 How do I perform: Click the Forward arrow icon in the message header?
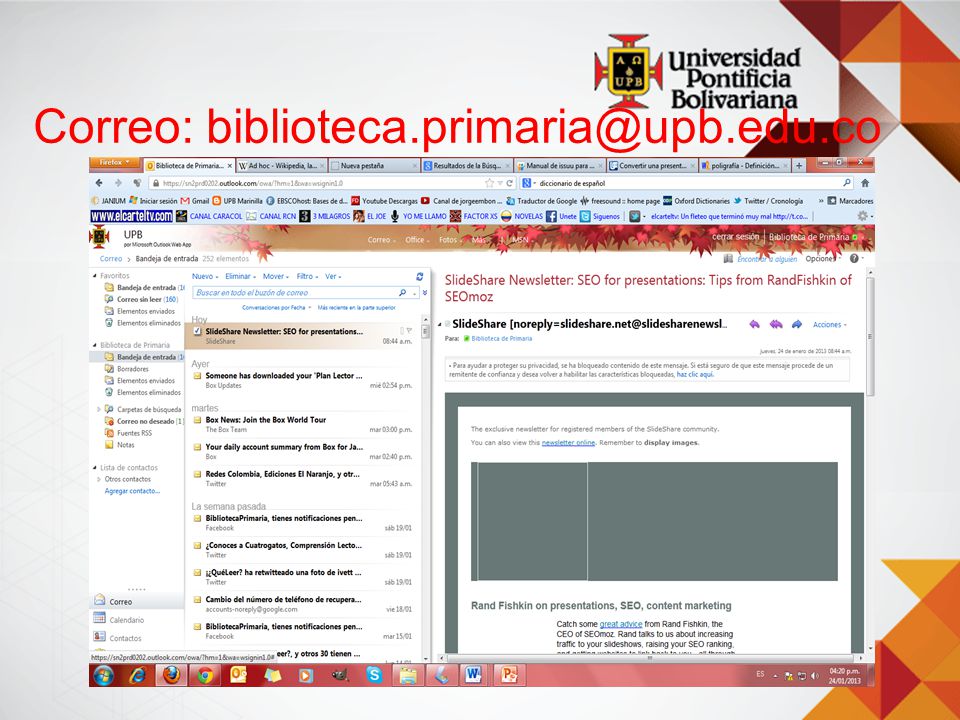pos(797,324)
